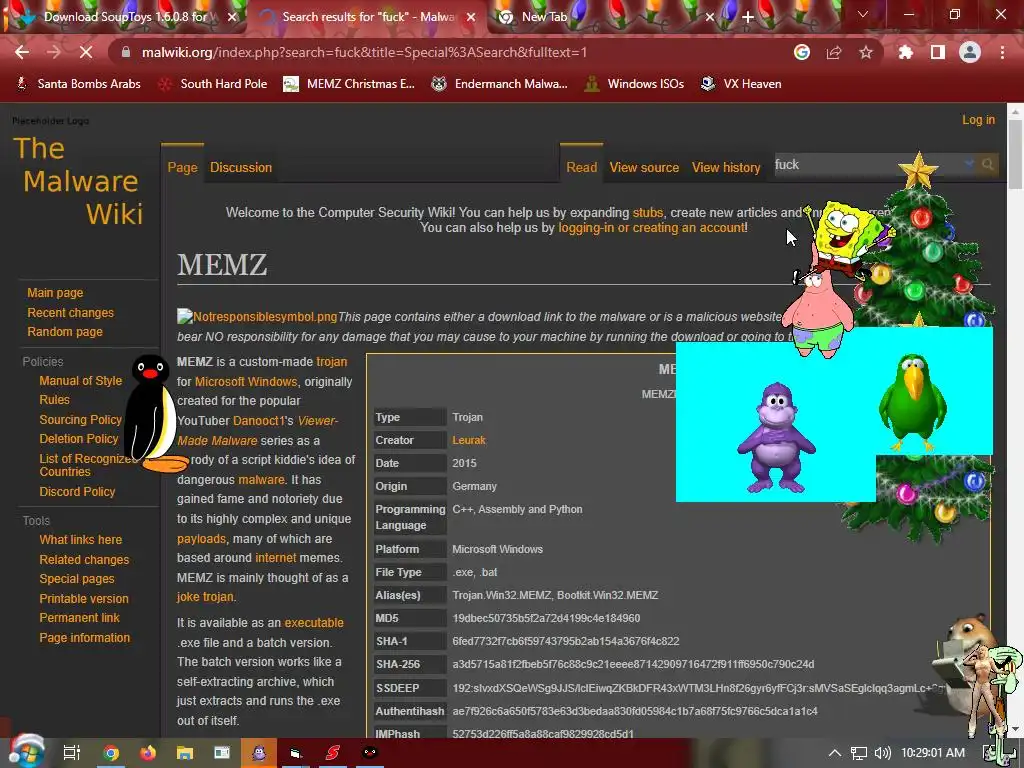Open a new tab with the plus button

point(748,17)
